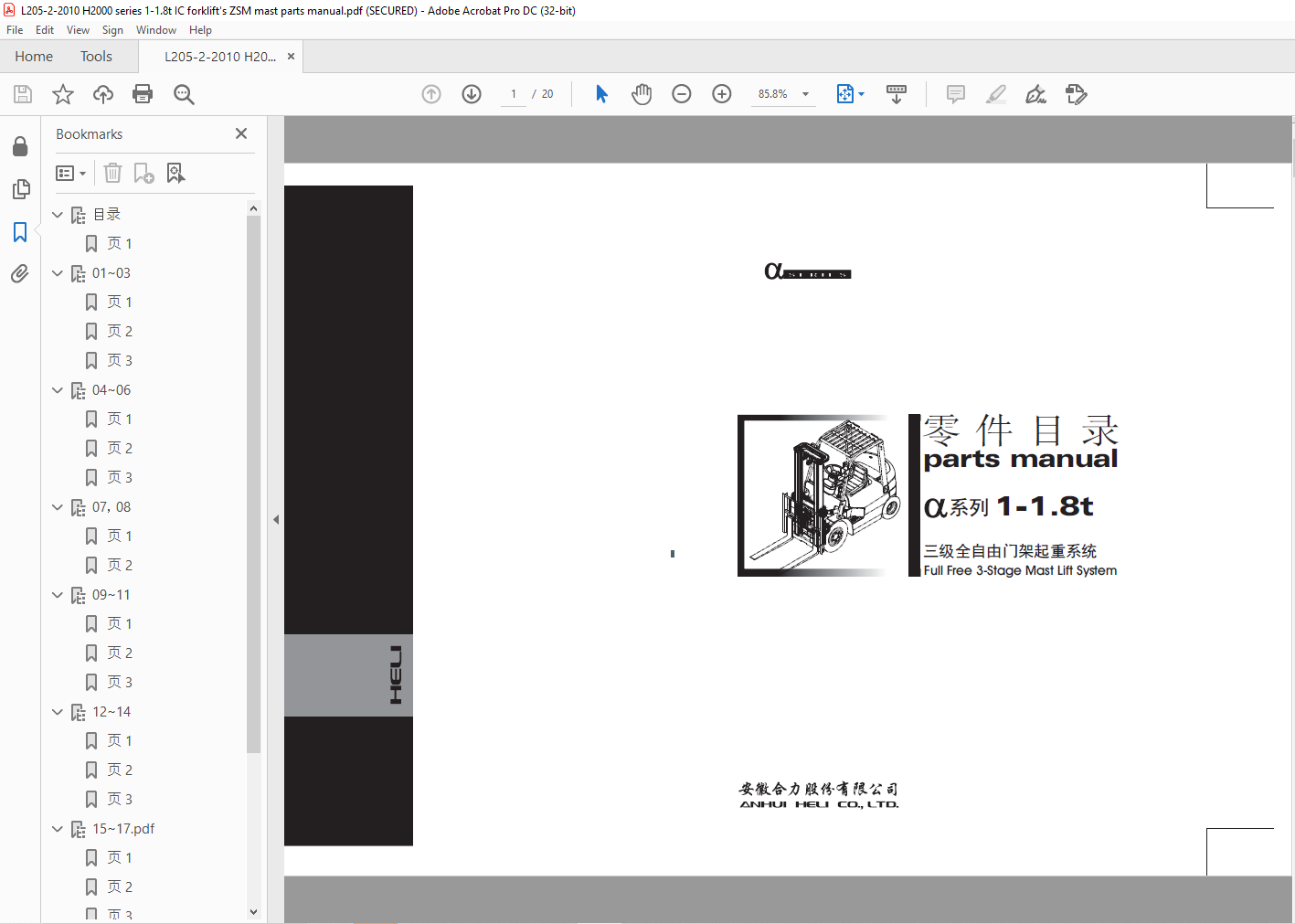Select bookmark 页 2 under 07, 08
This screenshot has width=1295, height=924.
[x=120, y=566]
